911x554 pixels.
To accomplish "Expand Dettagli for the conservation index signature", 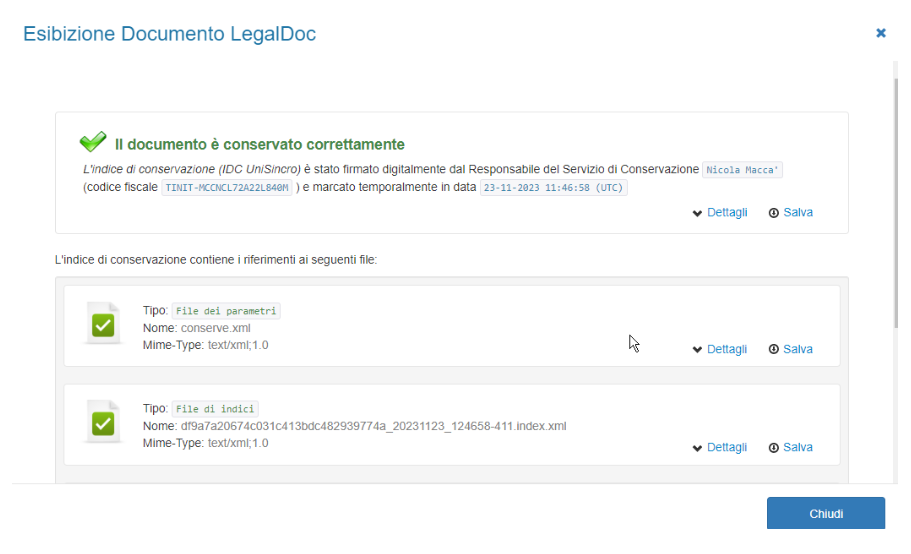I will click(720, 213).
